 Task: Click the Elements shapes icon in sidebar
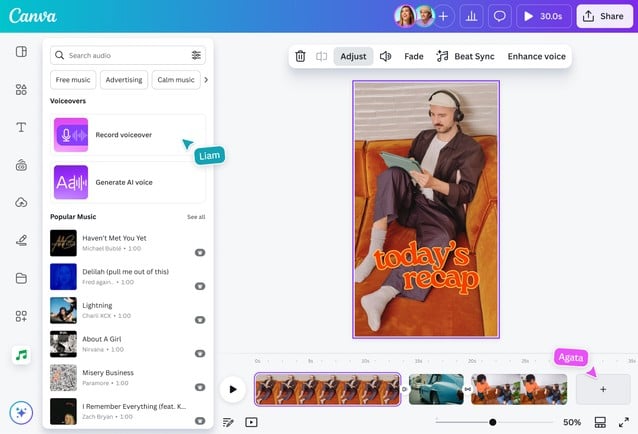click(x=21, y=89)
